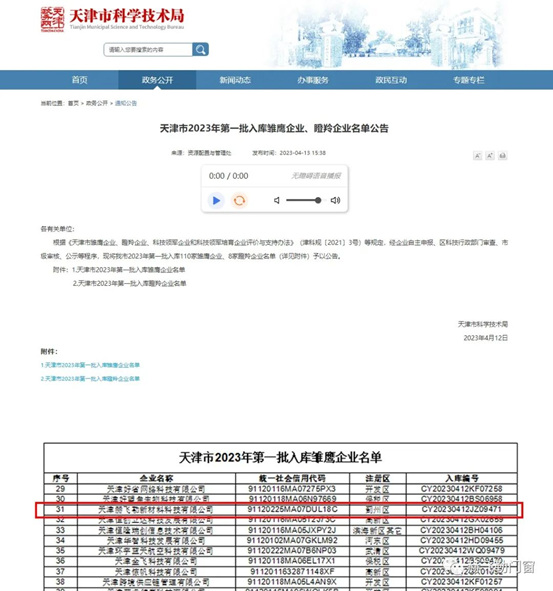Click the table title 天津市2023年第一批入库雏鹰企业名单
The width and height of the screenshot is (553, 591).
click(x=280, y=458)
